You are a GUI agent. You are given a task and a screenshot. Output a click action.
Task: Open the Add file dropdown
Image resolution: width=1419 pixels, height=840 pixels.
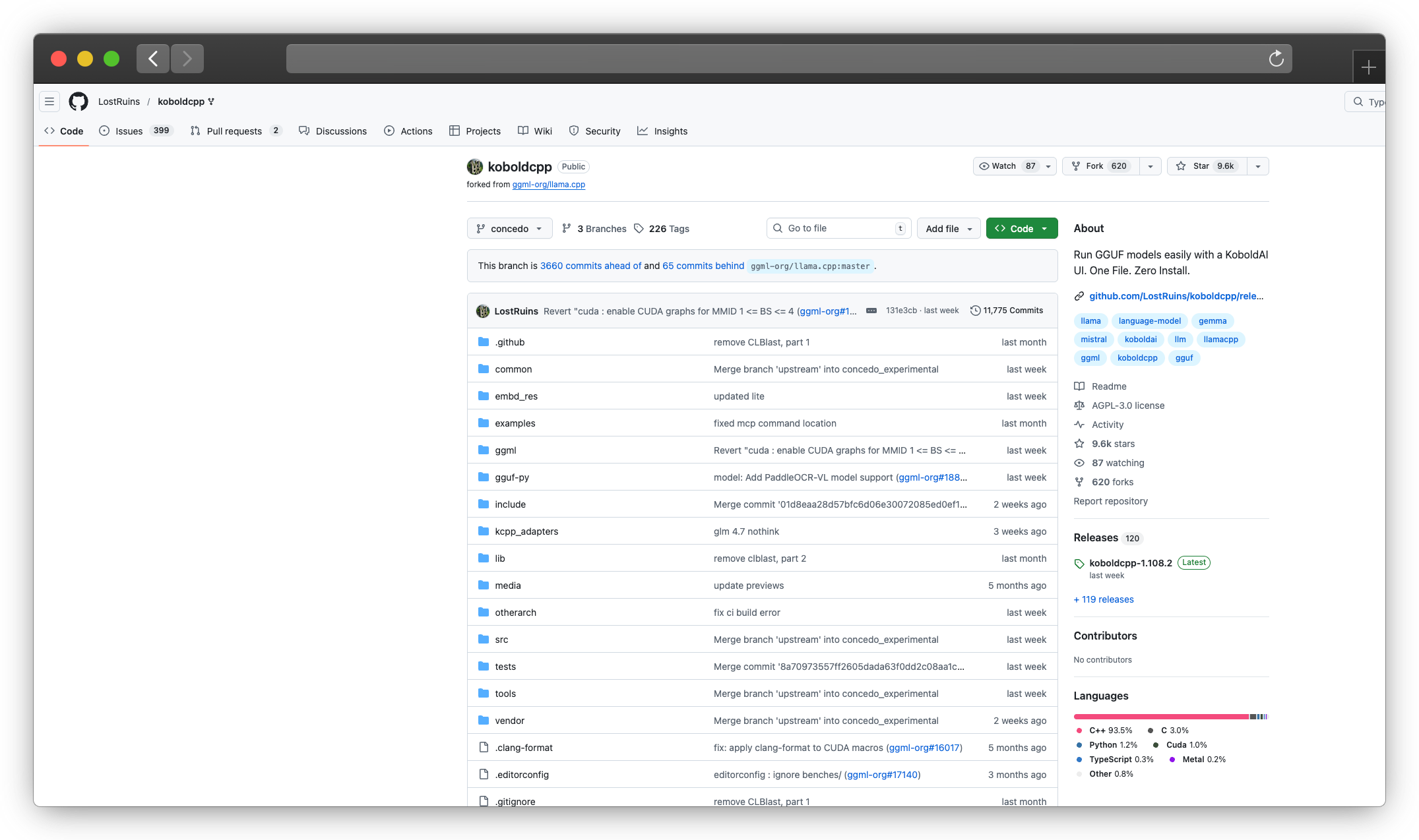[948, 229]
